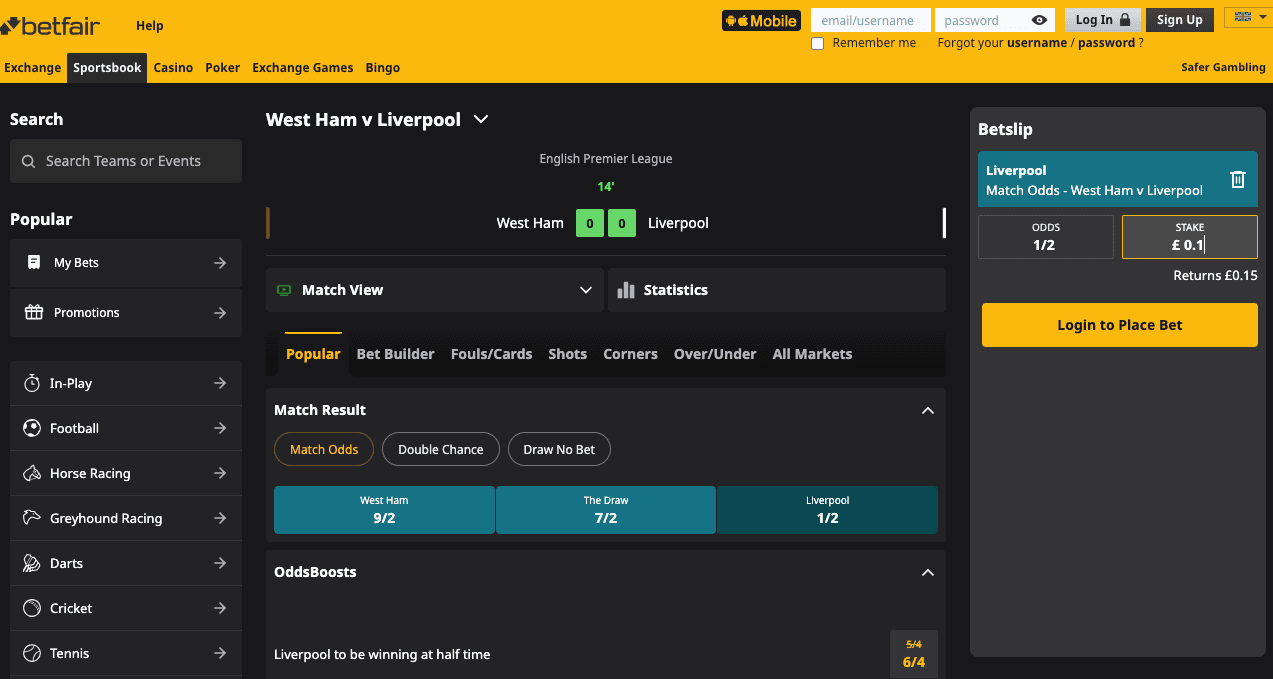Pick West Ham at 9/2
Viewport: 1273px width, 679px height.
click(384, 510)
